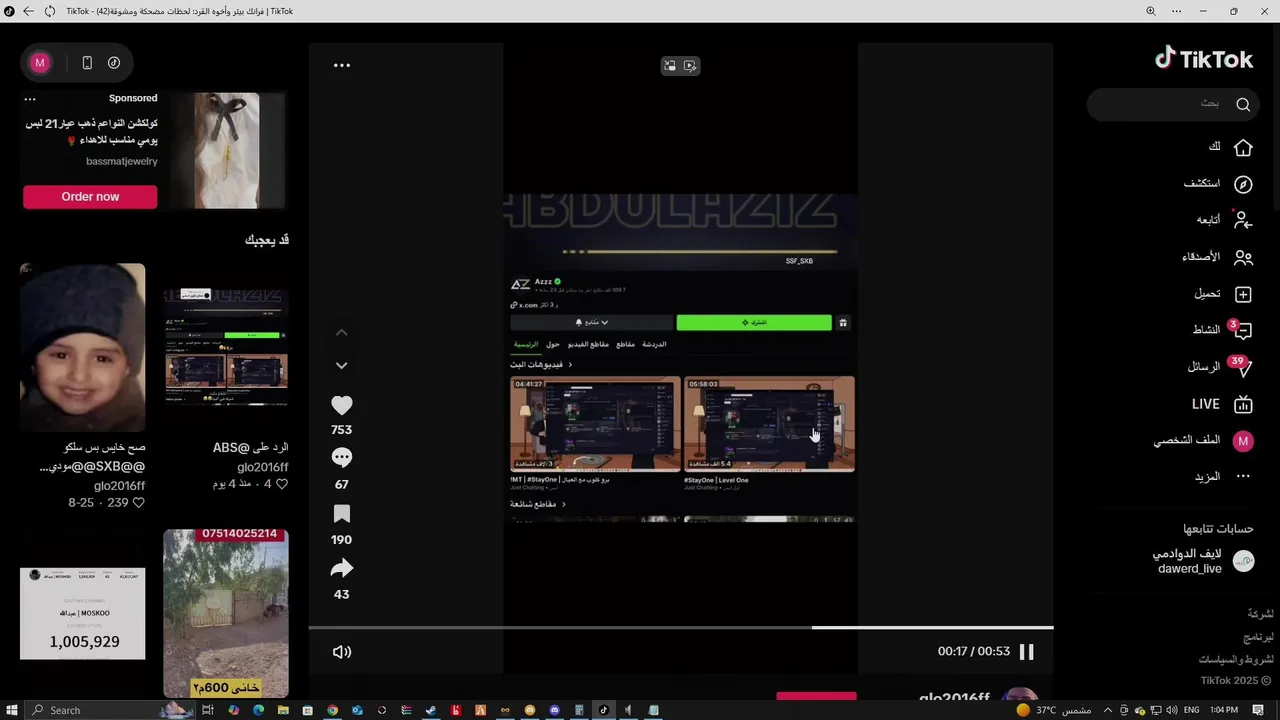Open the LIVE section
Screen dimensions: 1280x720
1222,404
